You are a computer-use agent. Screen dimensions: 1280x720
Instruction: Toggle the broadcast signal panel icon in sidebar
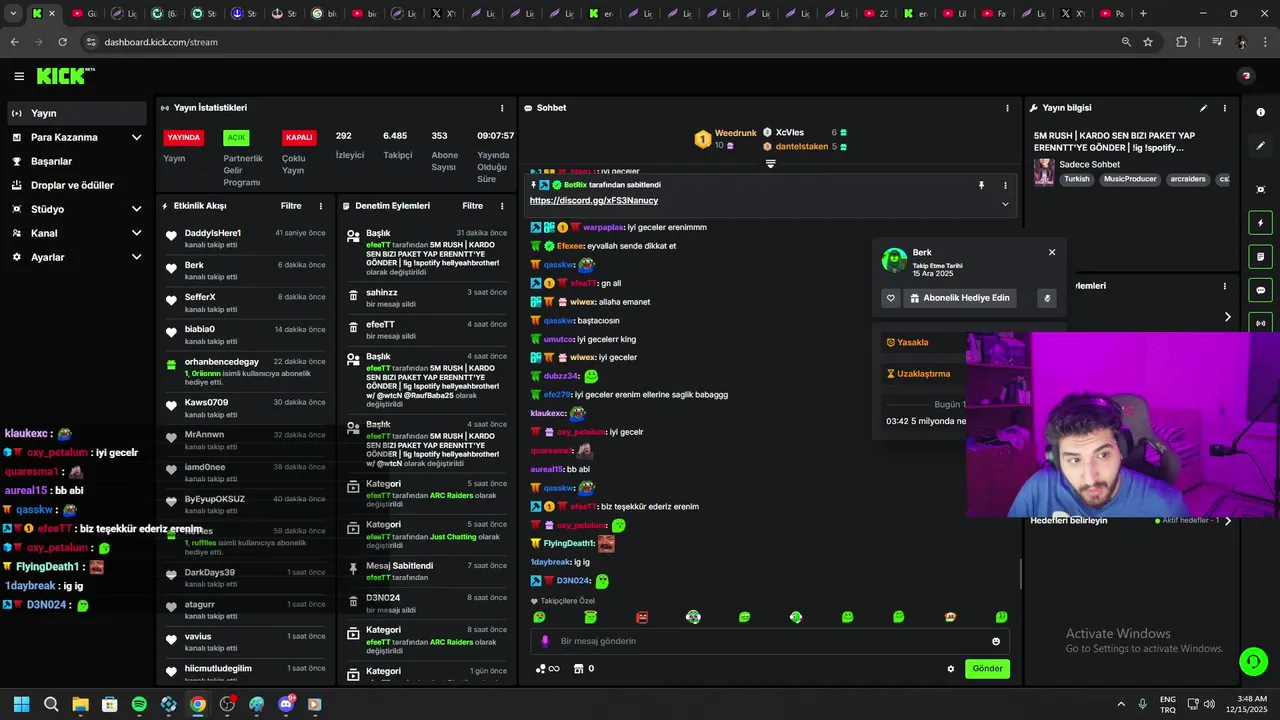[x=1261, y=323]
